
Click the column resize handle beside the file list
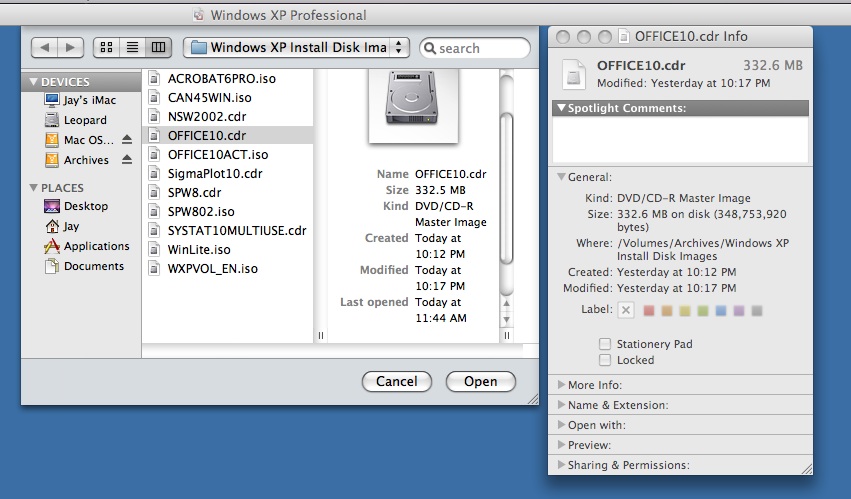pyautogui.click(x=321, y=336)
